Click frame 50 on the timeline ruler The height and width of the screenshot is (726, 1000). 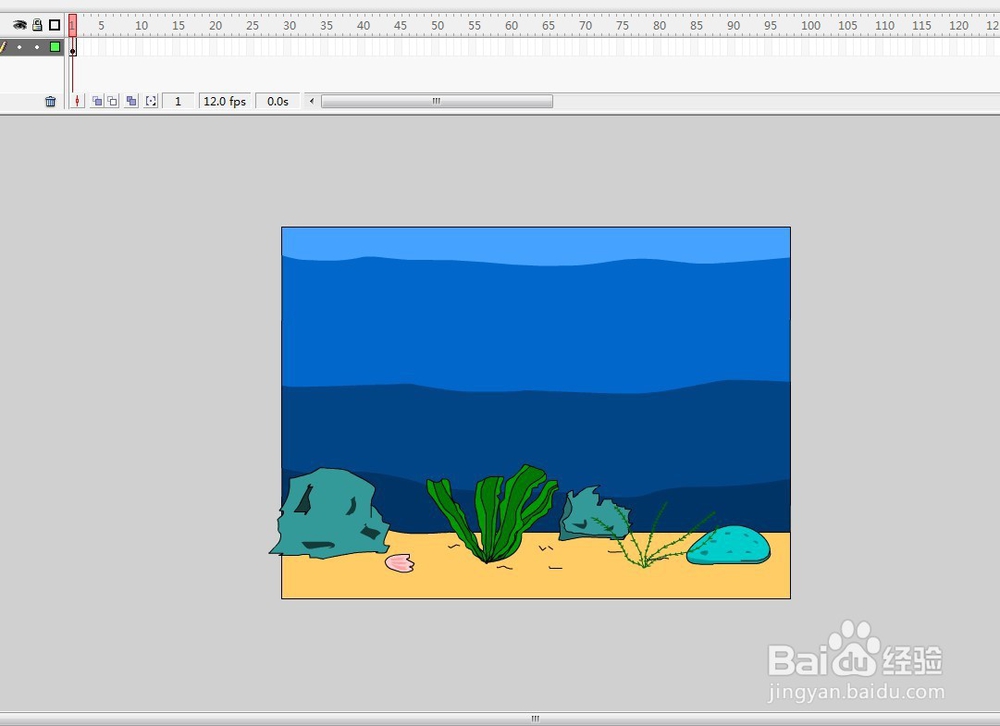pyautogui.click(x=438, y=26)
